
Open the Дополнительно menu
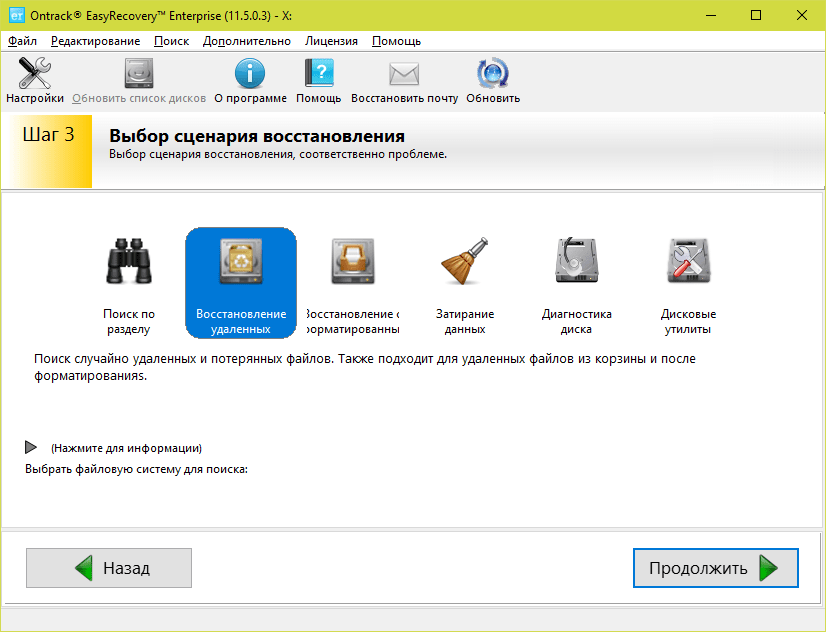pos(247,41)
